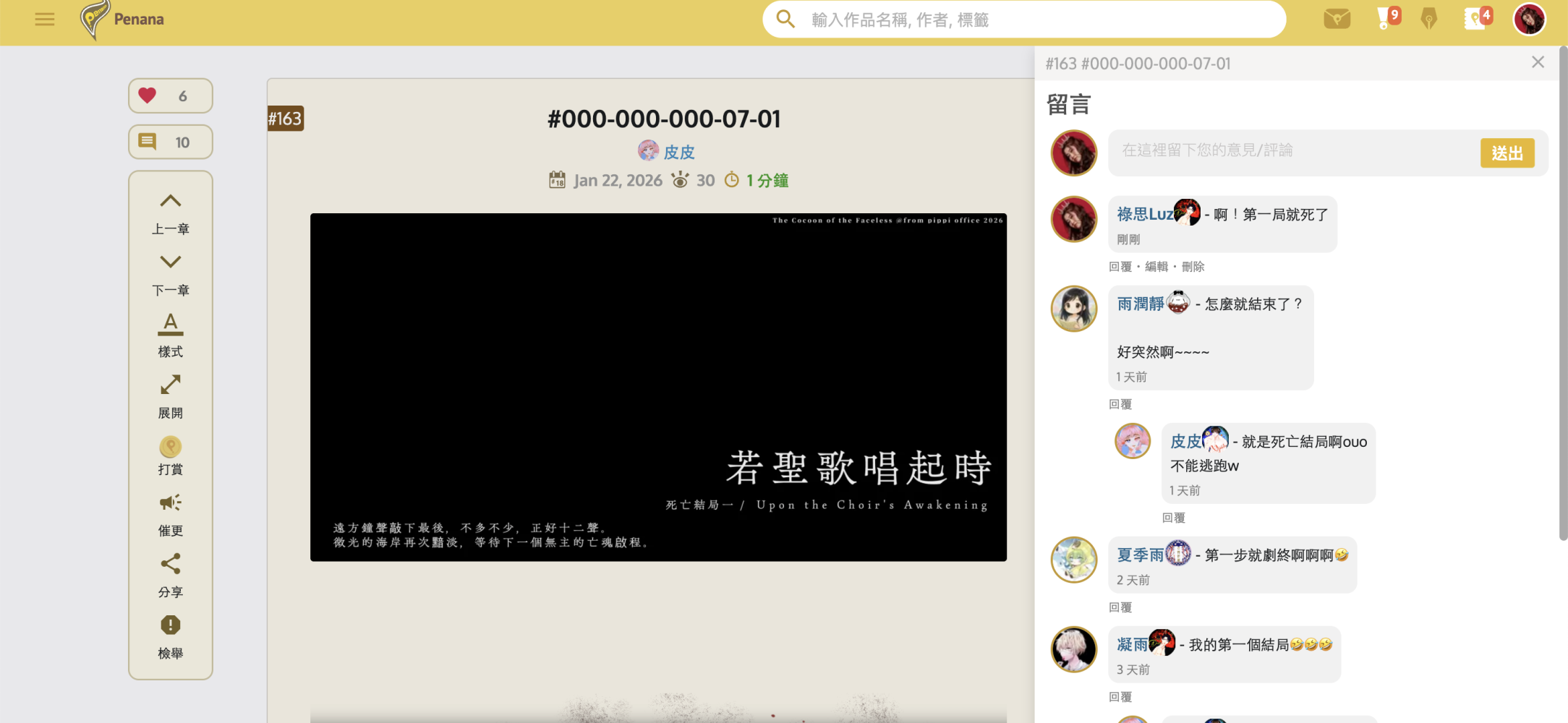Go to previous chapter 上一章
The image size is (1568, 723).
(x=171, y=214)
